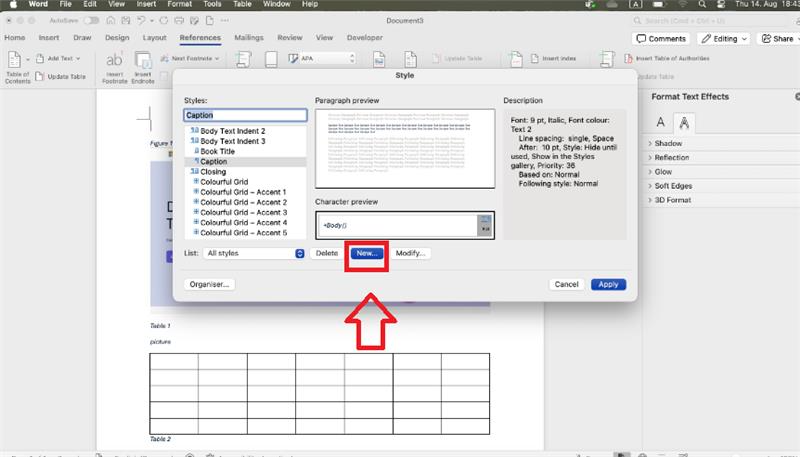The width and height of the screenshot is (800, 457).
Task: Click the Modify... button
Action: tap(410, 253)
